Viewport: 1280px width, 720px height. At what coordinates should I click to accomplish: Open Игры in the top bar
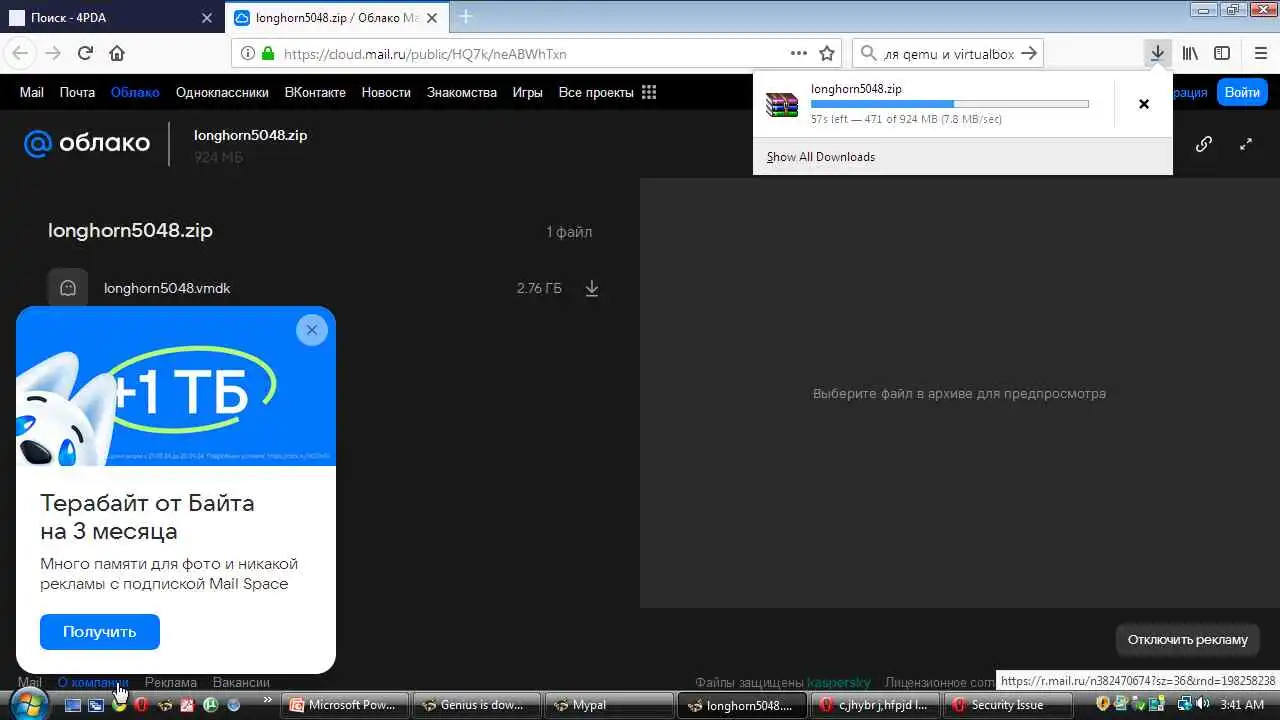(x=528, y=92)
